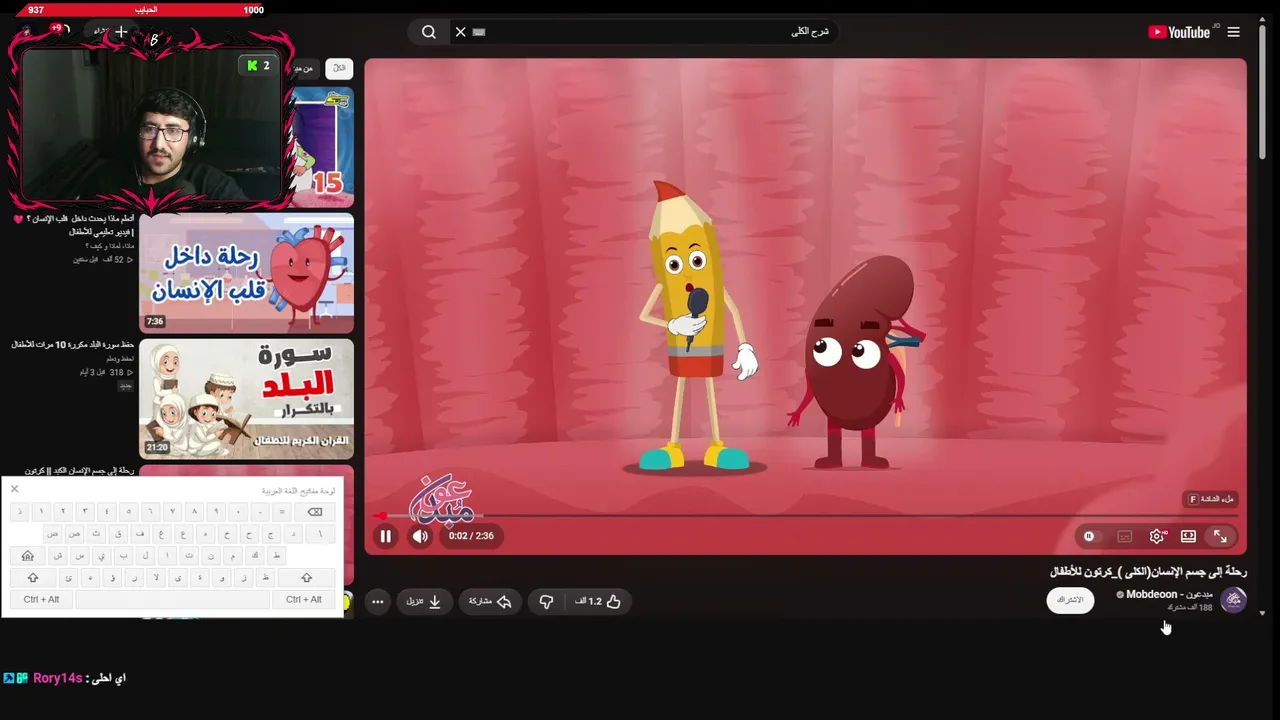Pause the video with the pause button

click(386, 536)
